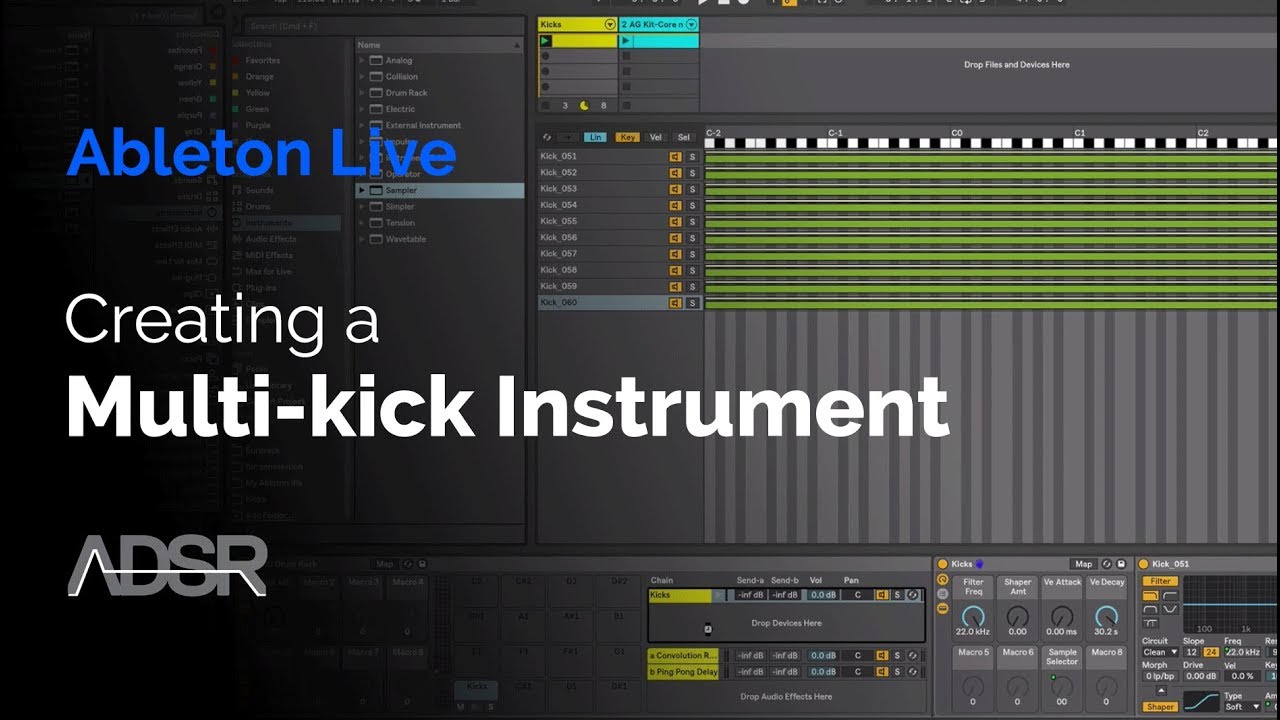Hot-swap the Kicks rack preset
Image resolution: width=1280 pixels, height=720 pixels.
pyautogui.click(x=1107, y=564)
